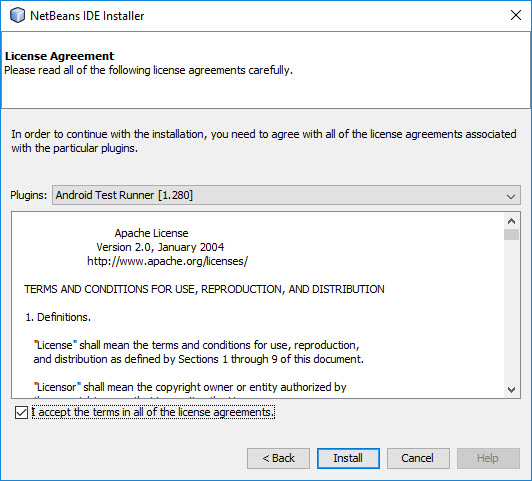Close the NetBeans IDE Installer window
The image size is (532, 481).
click(x=516, y=15)
